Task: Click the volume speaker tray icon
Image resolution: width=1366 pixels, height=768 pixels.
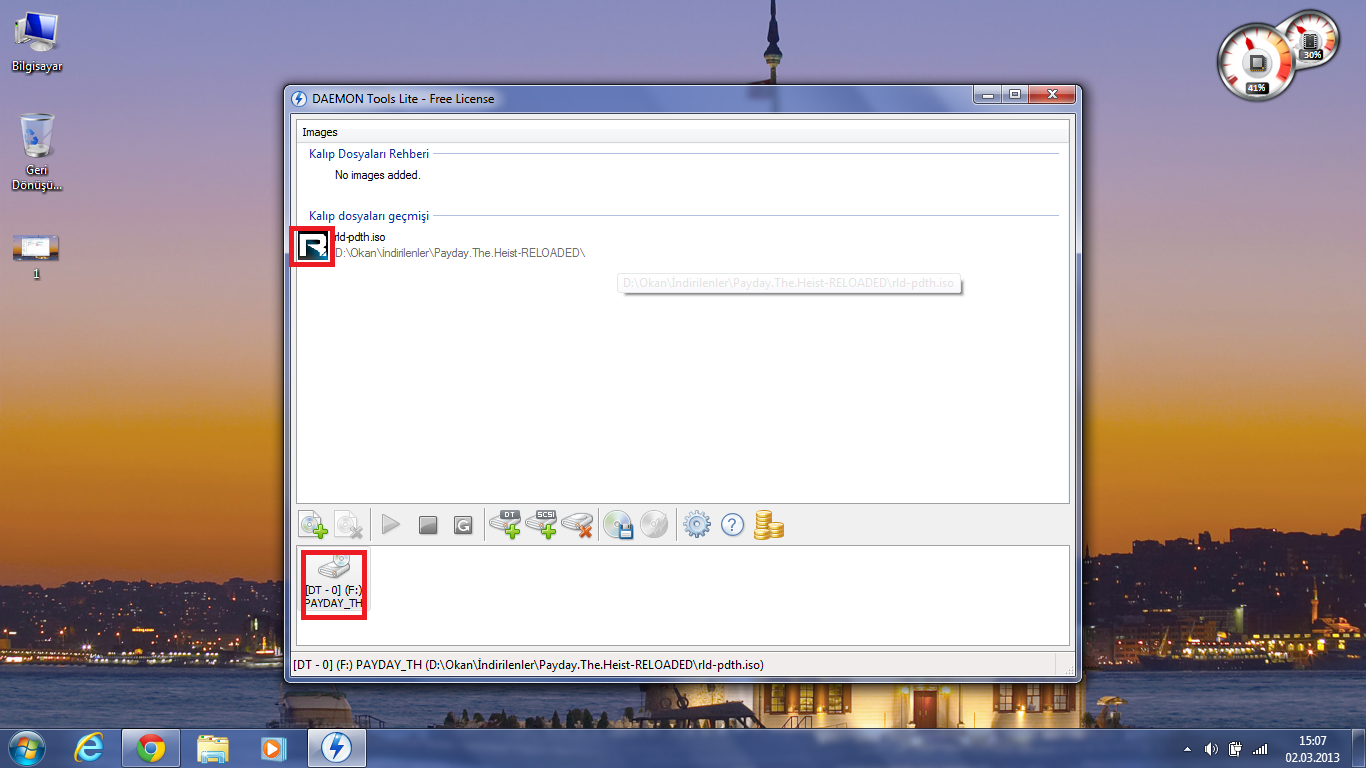Action: coord(1211,749)
